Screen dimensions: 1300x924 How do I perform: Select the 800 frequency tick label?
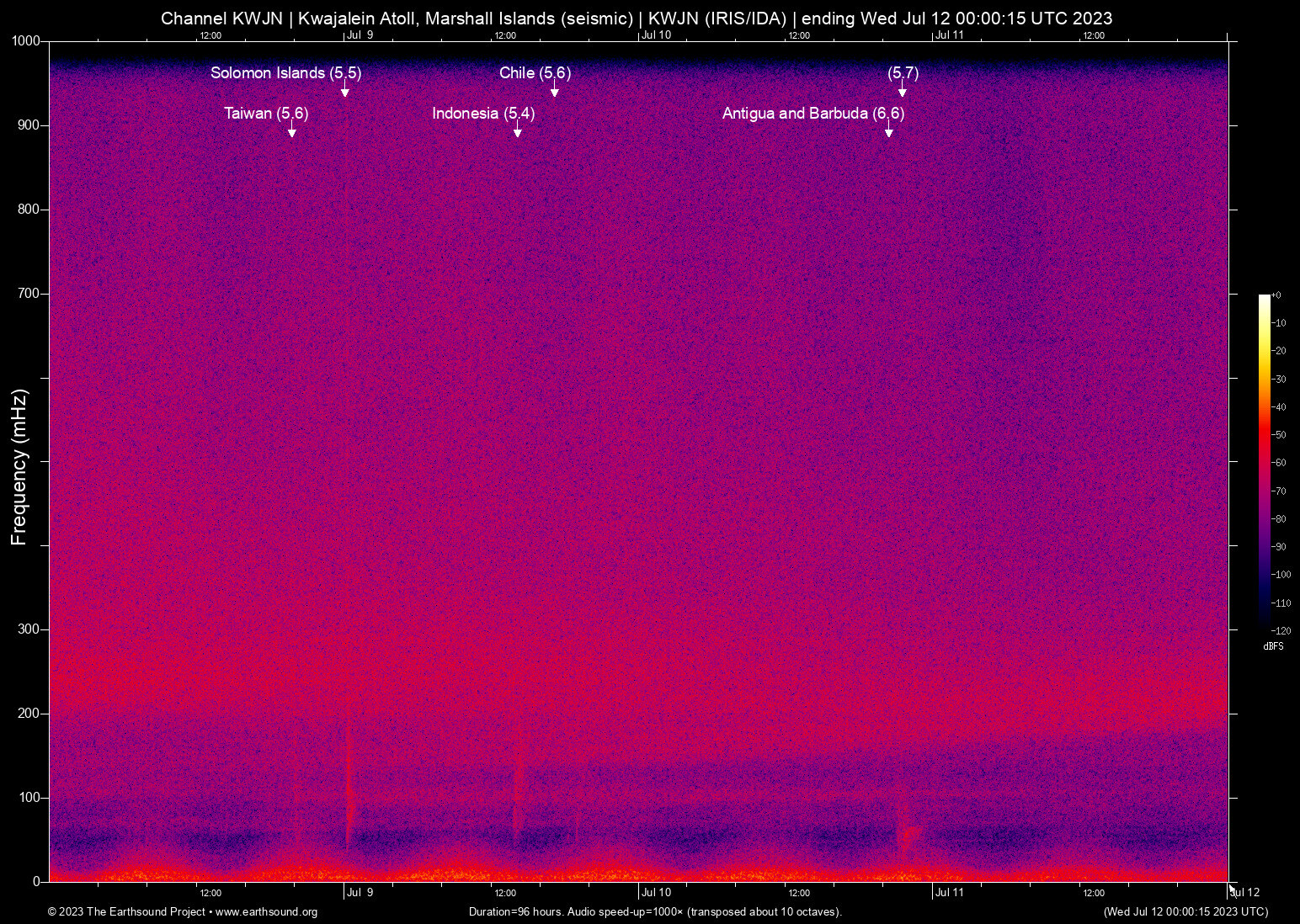pyautogui.click(x=29, y=210)
